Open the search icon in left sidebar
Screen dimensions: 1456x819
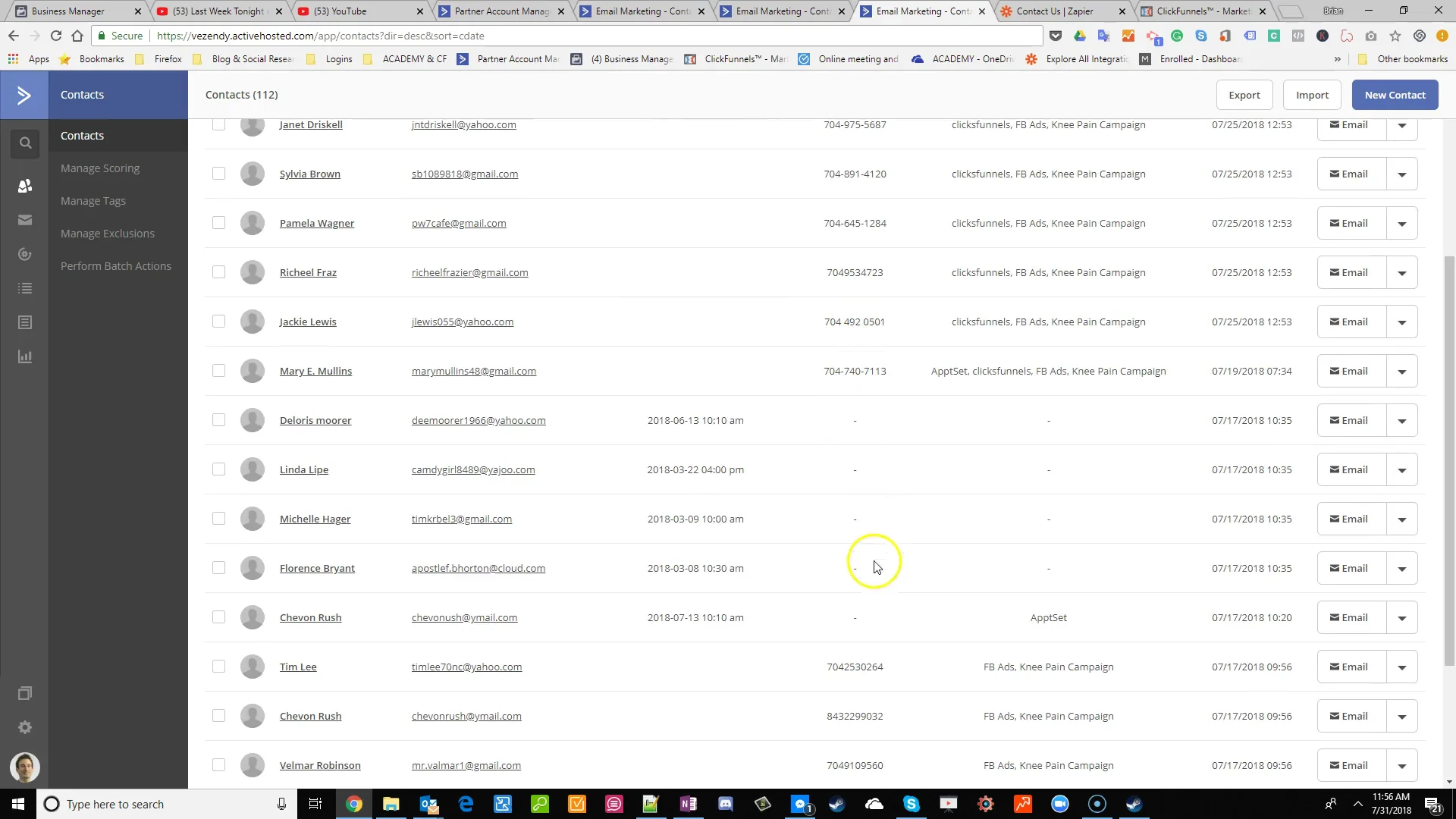pos(25,143)
